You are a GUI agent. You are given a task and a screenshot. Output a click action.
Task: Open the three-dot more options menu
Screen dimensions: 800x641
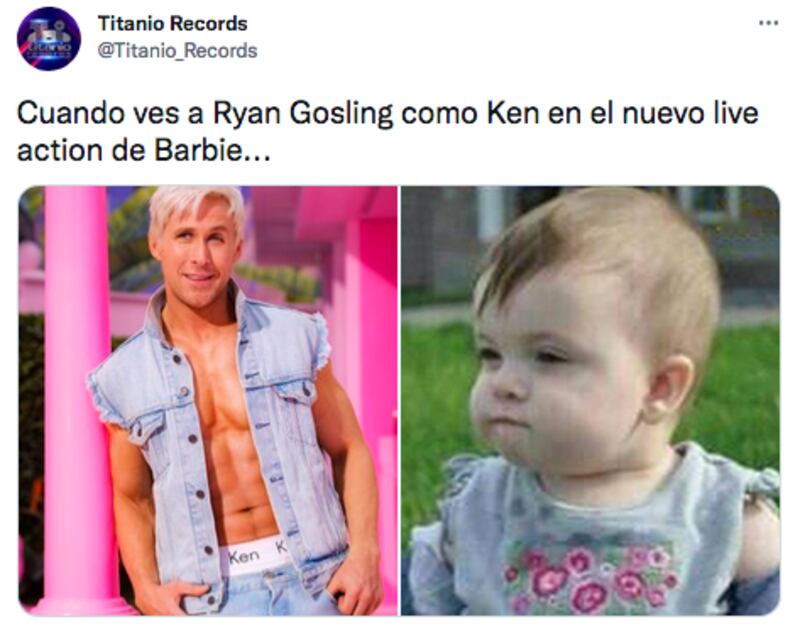click(768, 23)
